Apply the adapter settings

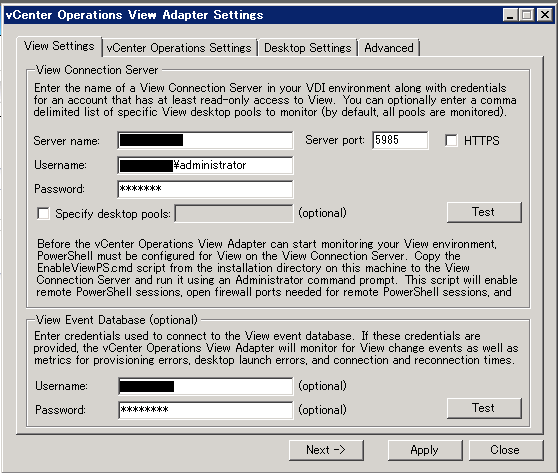point(425,450)
